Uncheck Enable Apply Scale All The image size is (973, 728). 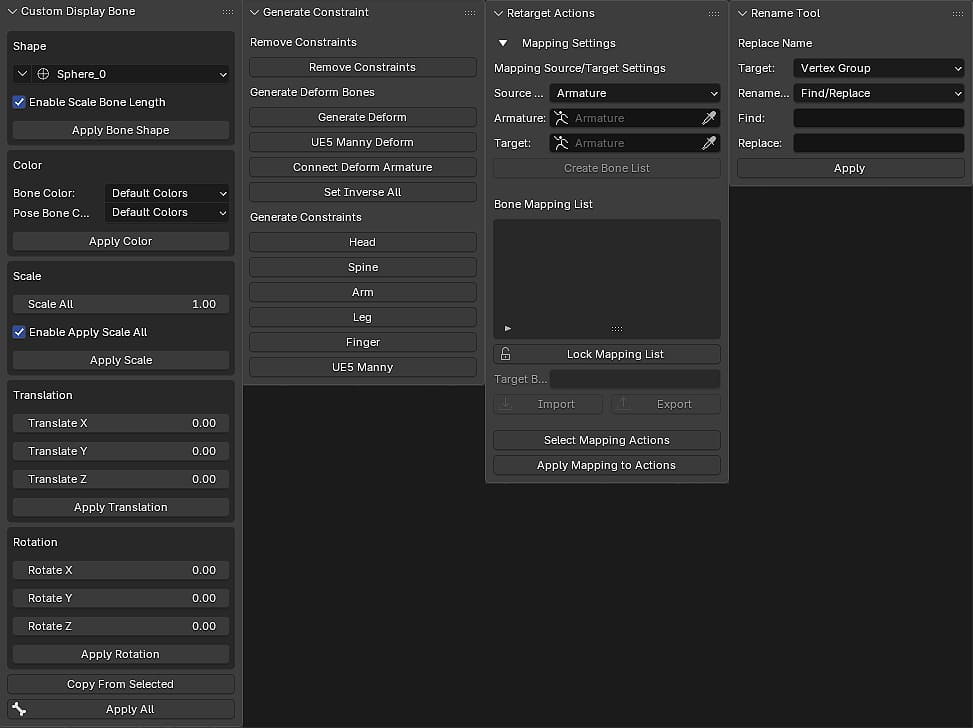[x=19, y=332]
